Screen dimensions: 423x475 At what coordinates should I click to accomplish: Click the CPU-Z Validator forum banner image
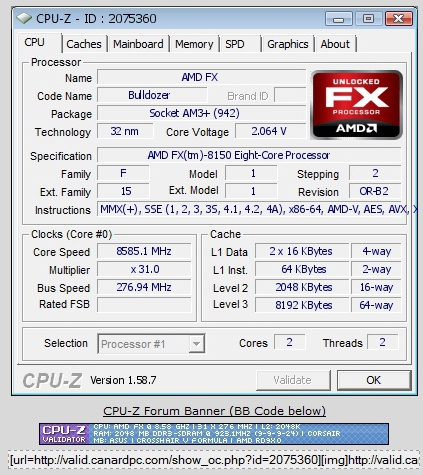tap(214, 434)
